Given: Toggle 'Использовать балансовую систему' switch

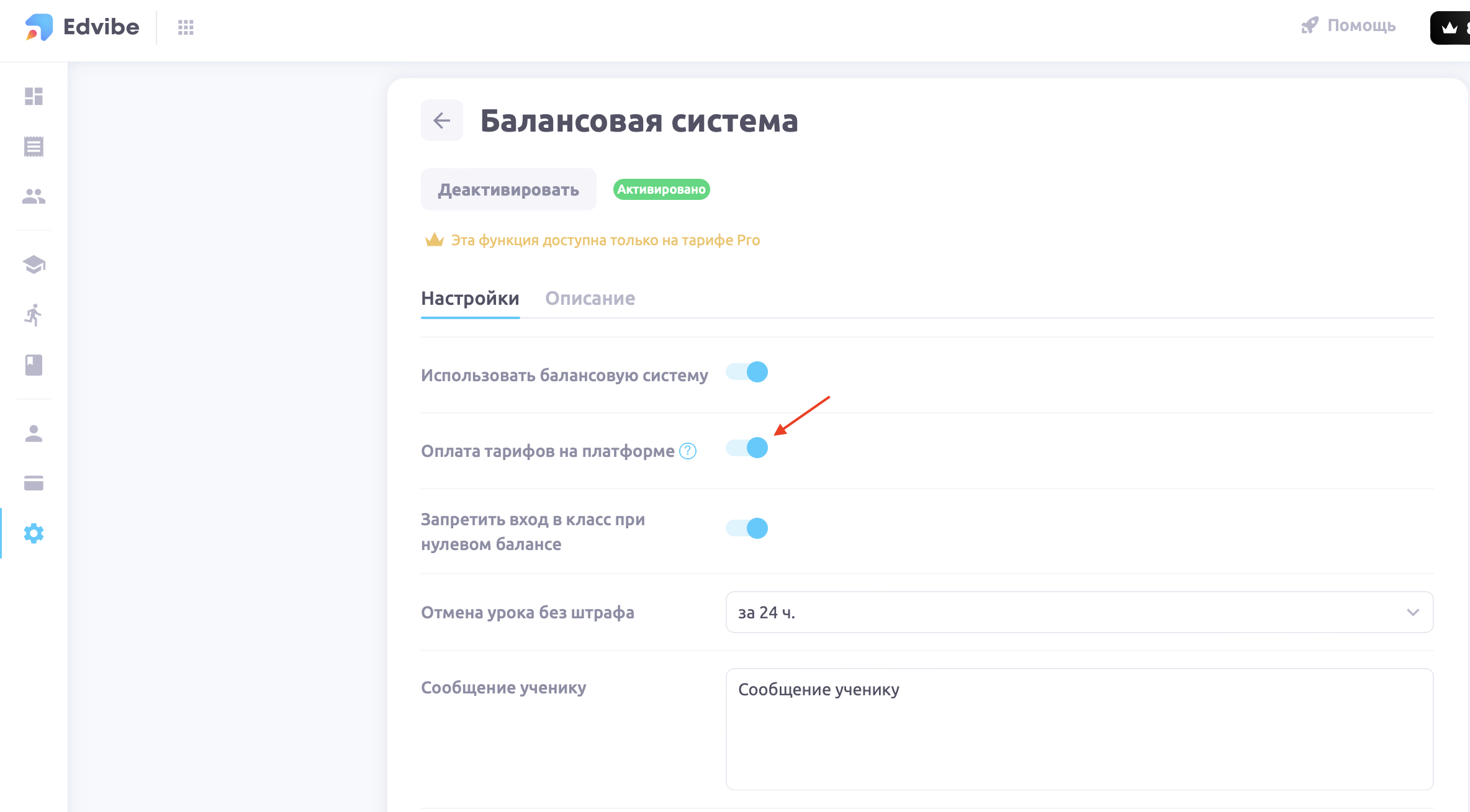Looking at the screenshot, I should click(747, 372).
